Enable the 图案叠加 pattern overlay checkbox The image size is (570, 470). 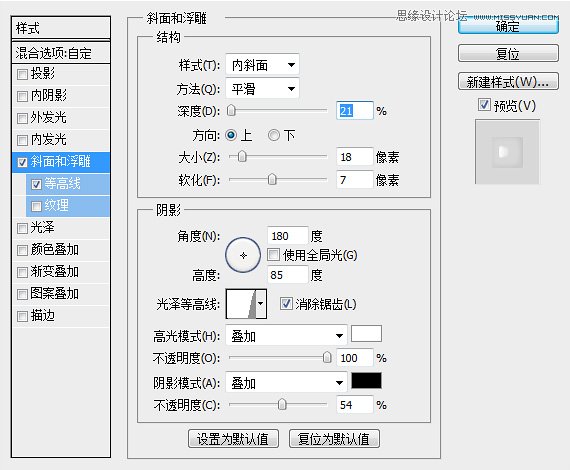(x=22, y=294)
